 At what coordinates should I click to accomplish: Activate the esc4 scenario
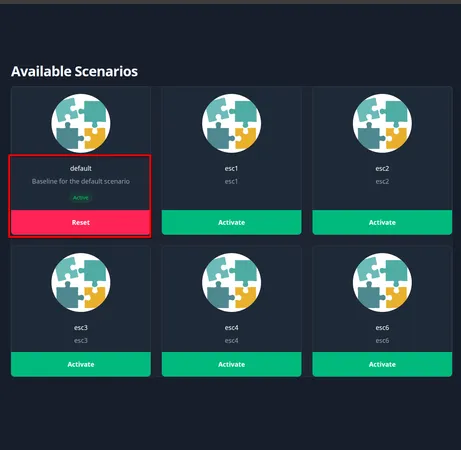231,364
